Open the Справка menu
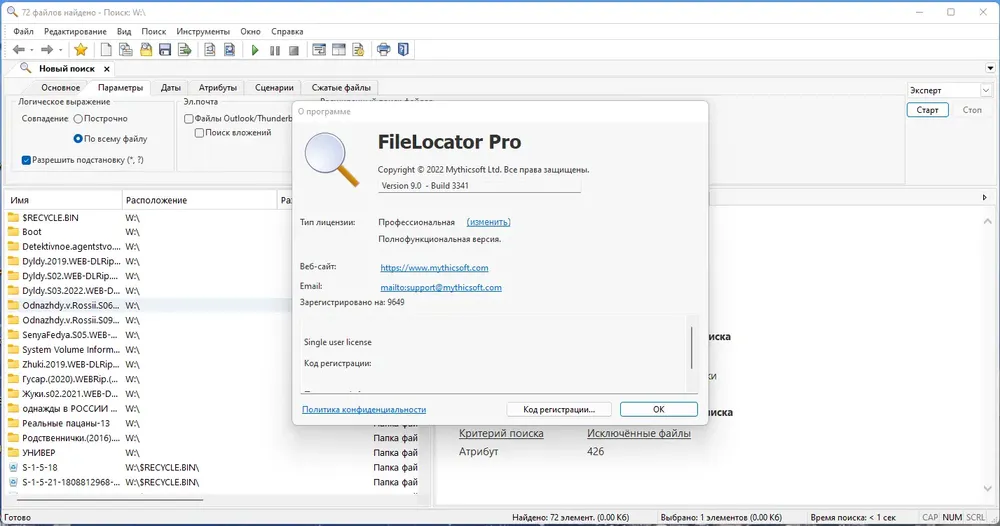This screenshot has width=1000, height=526. [x=287, y=31]
